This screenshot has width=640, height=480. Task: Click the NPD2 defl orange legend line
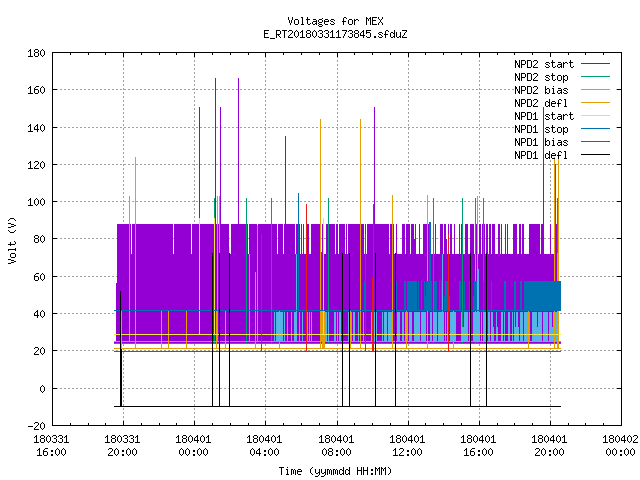point(595,103)
